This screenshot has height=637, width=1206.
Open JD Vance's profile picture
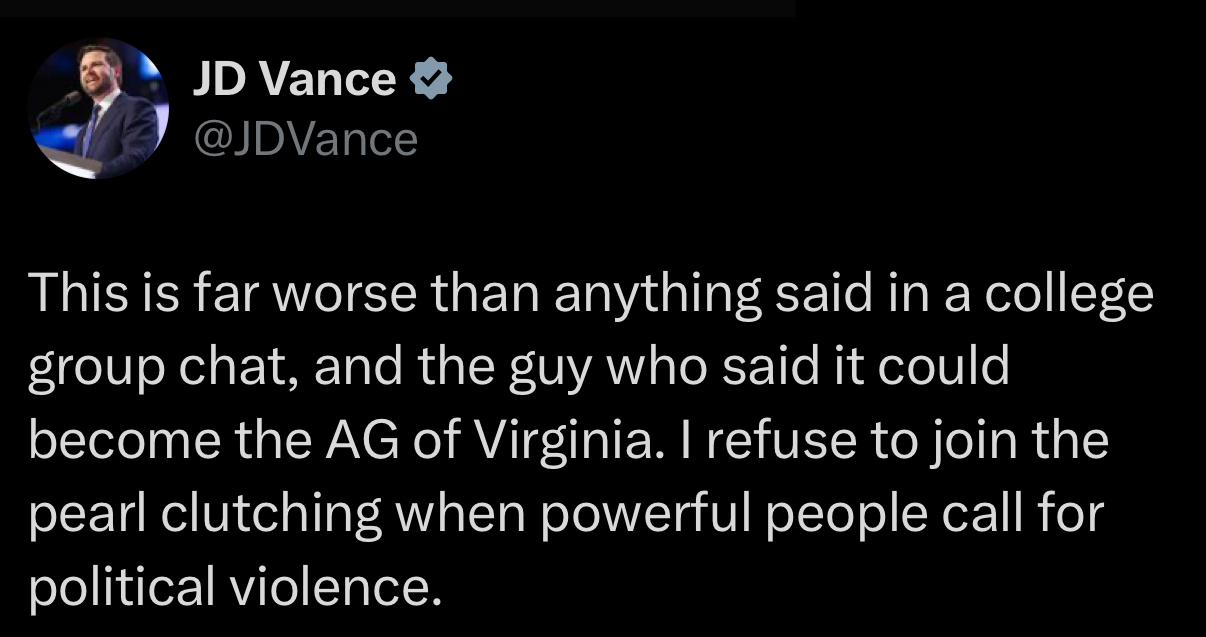pyautogui.click(x=98, y=108)
